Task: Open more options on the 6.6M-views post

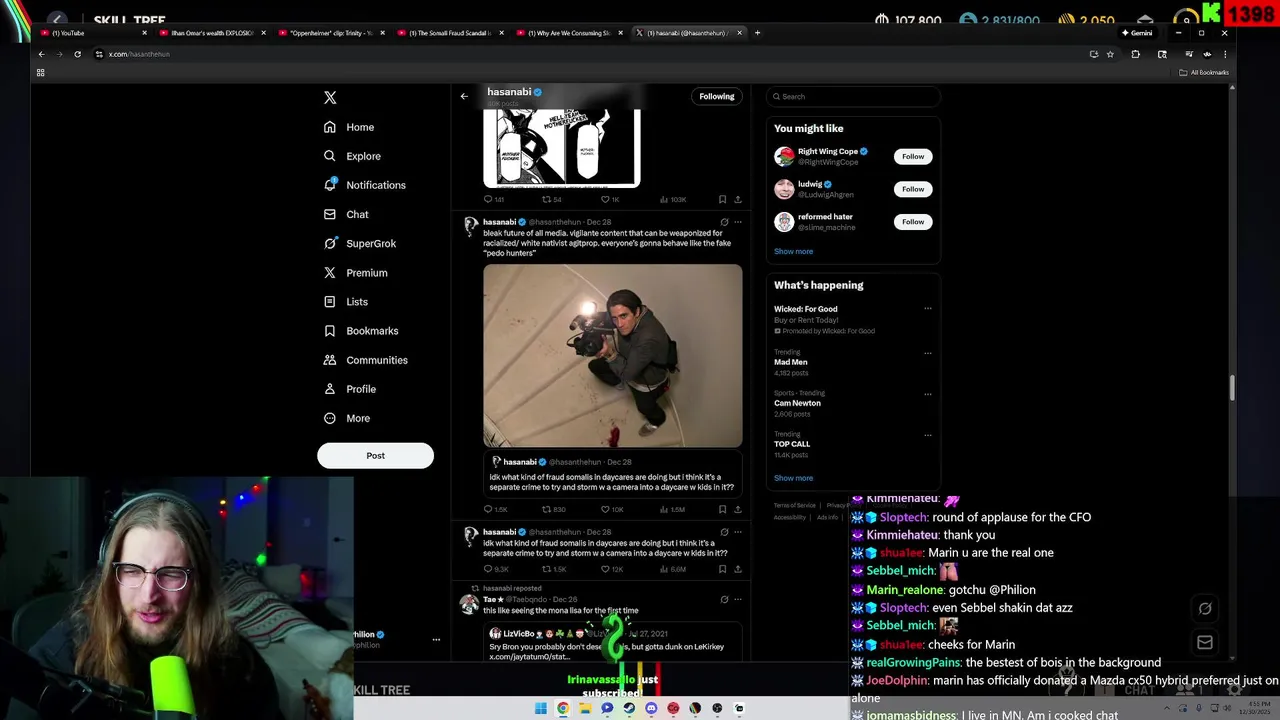Action: tap(738, 532)
